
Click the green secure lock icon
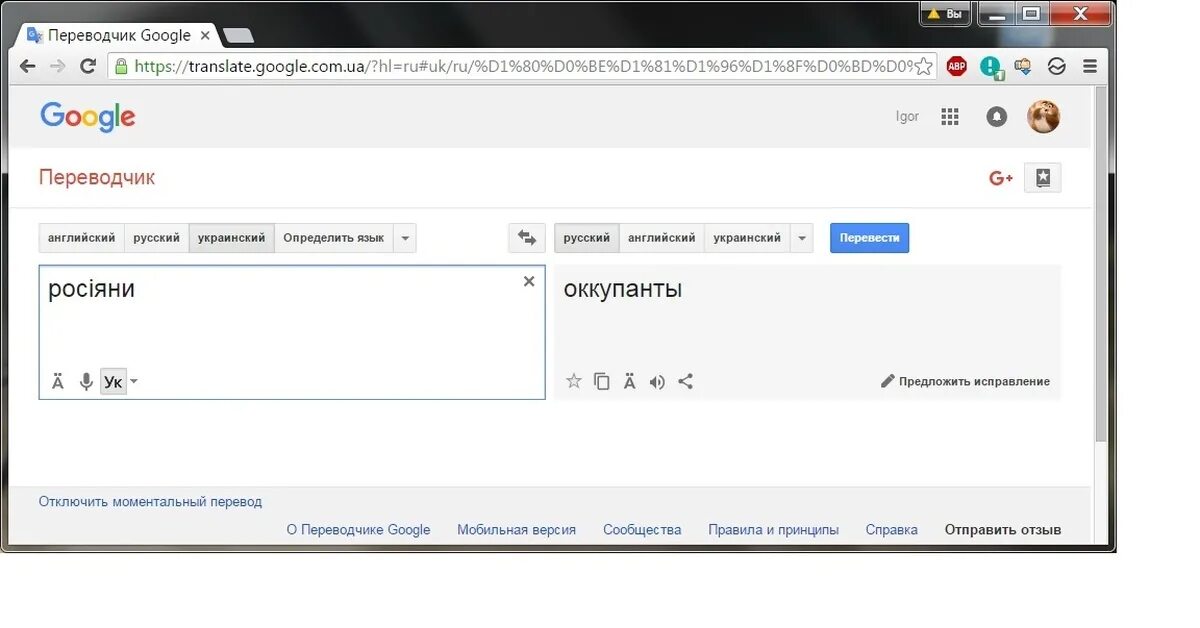[x=121, y=67]
